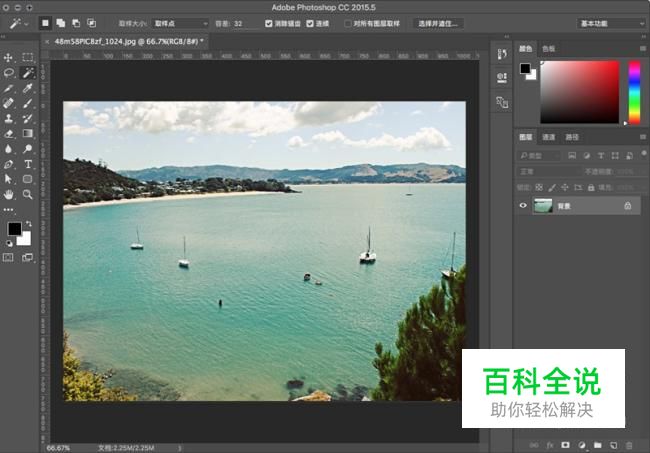Hide the Background layer with eye icon
Viewport: 650px width, 453px height.
523,206
